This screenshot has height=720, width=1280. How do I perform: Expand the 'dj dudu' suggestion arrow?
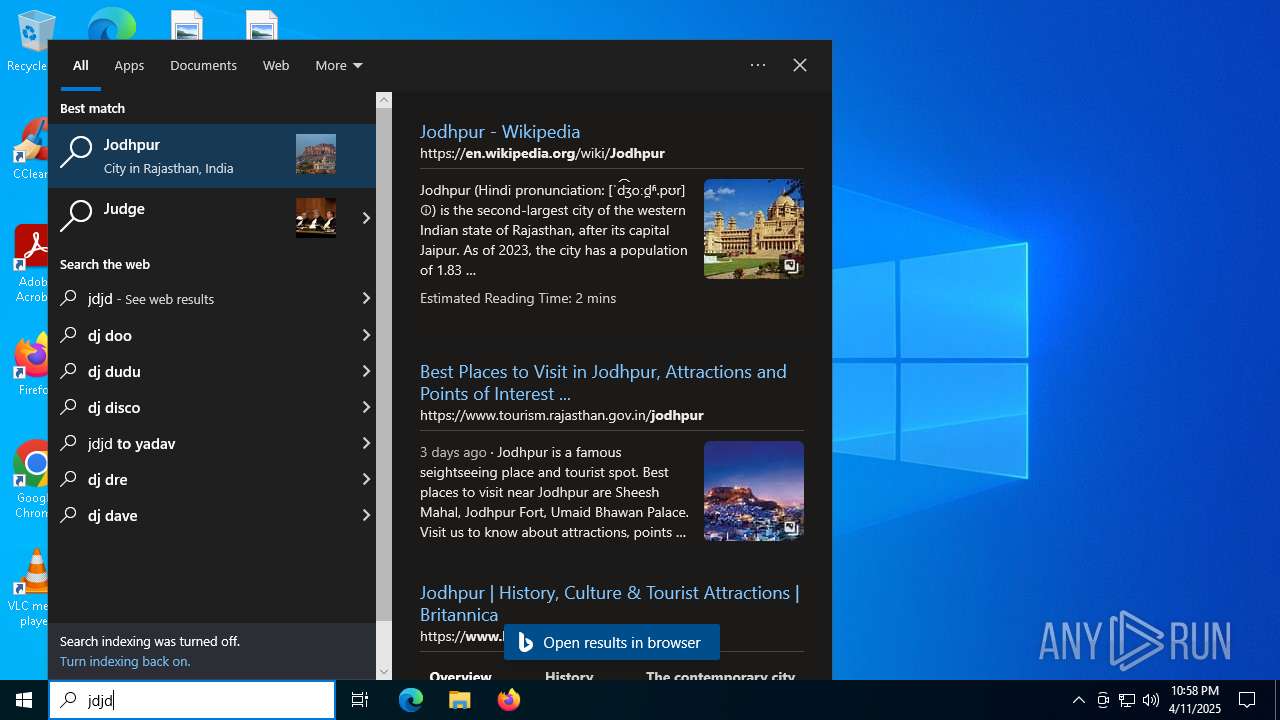click(366, 371)
